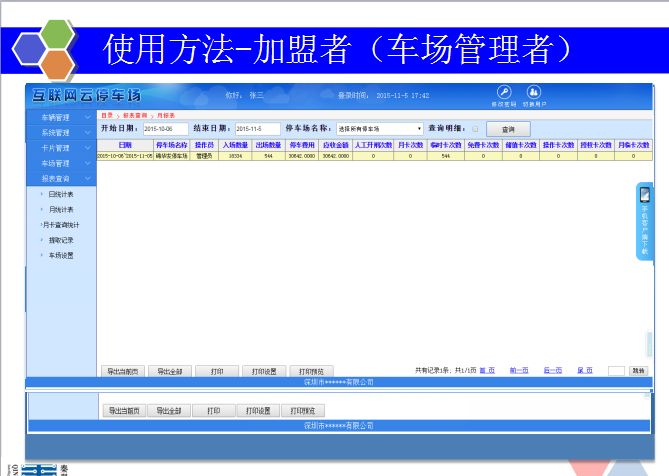The height and width of the screenshot is (476, 669).
Task: Select 日统计表 in the sidebar
Action: coord(61,194)
